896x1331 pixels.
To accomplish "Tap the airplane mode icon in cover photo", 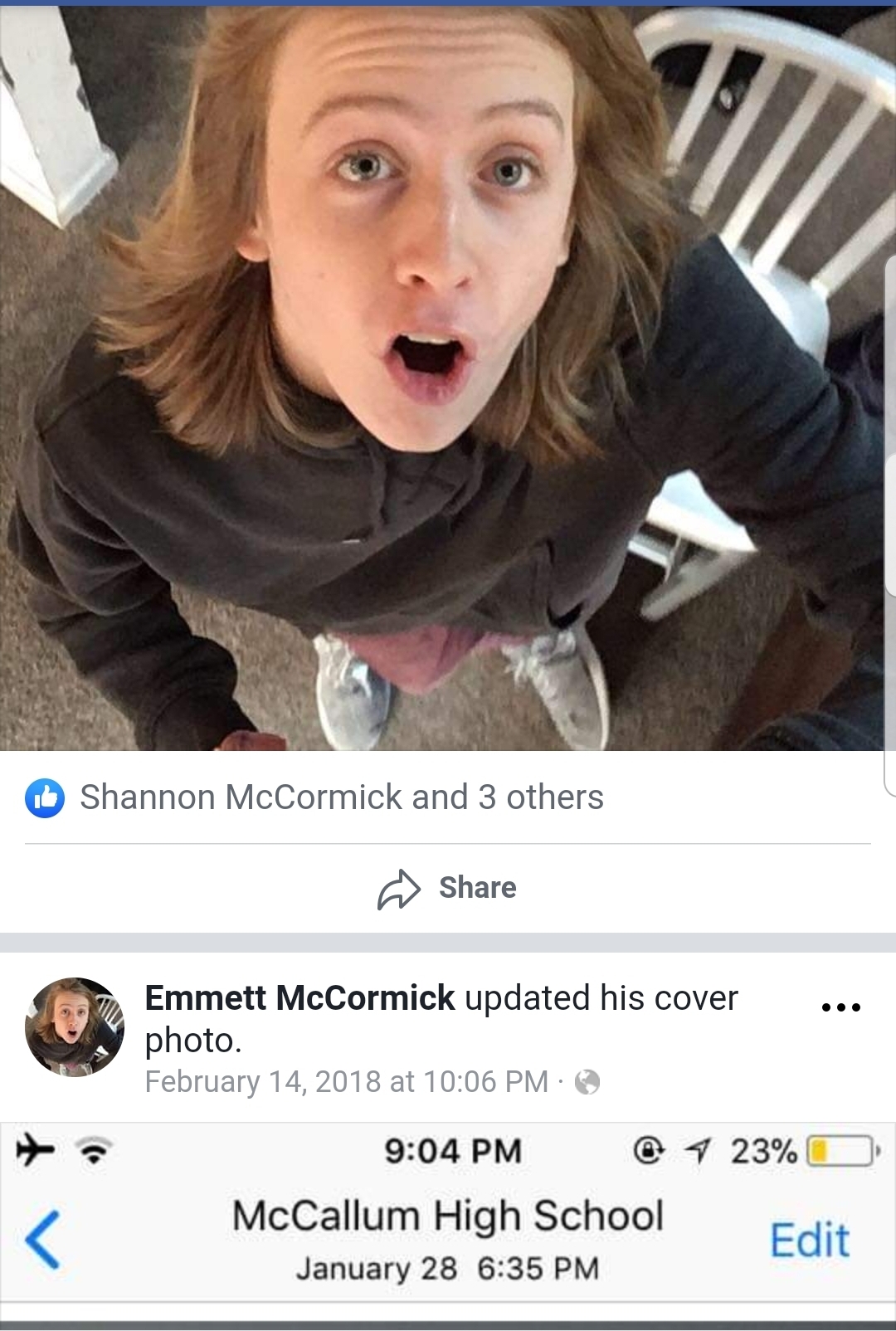I will coord(35,1150).
